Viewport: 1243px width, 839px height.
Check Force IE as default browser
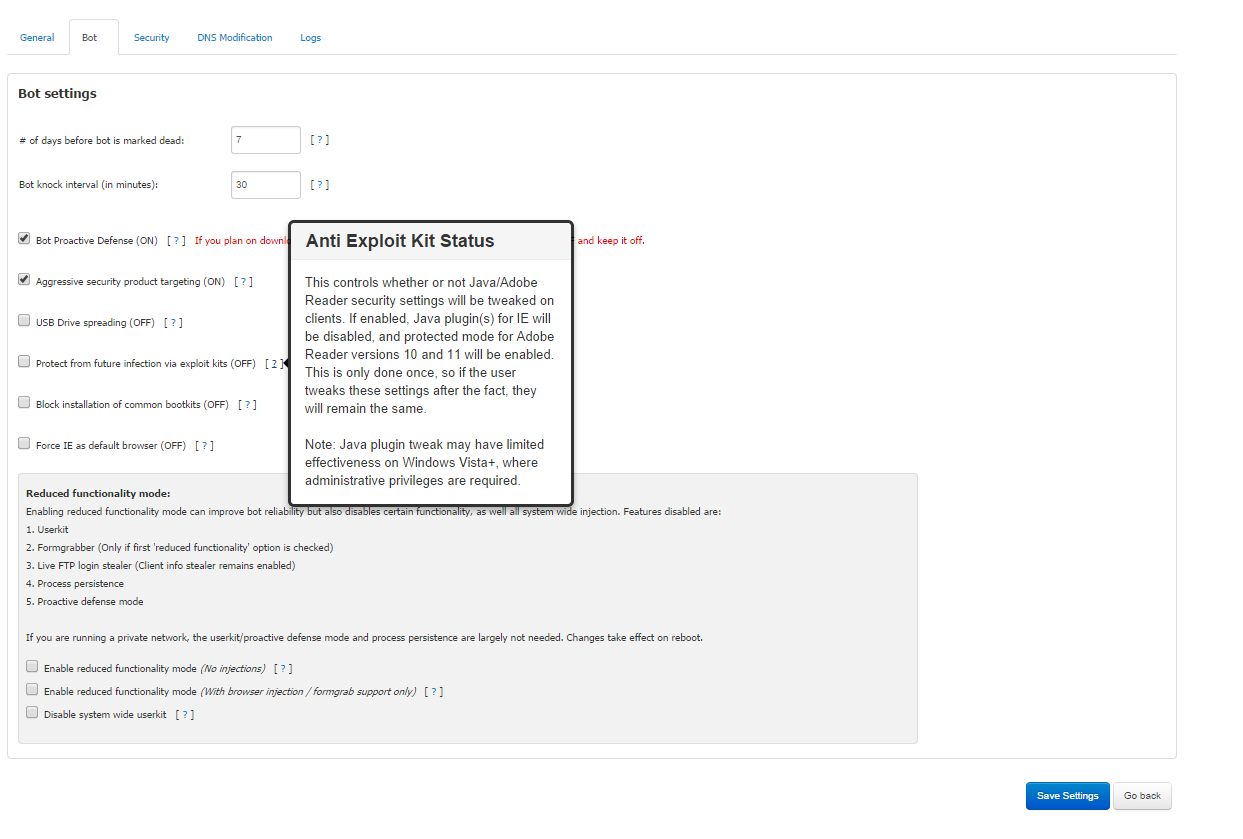[24, 444]
